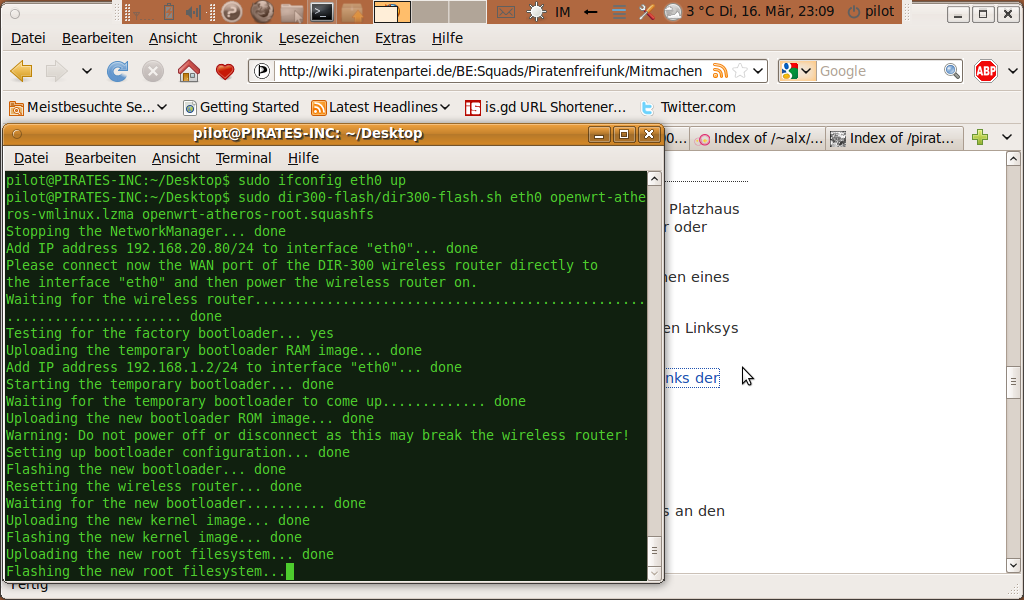Launch the terminal from the top panel
Screen dimensions: 1024x600
(x=322, y=12)
